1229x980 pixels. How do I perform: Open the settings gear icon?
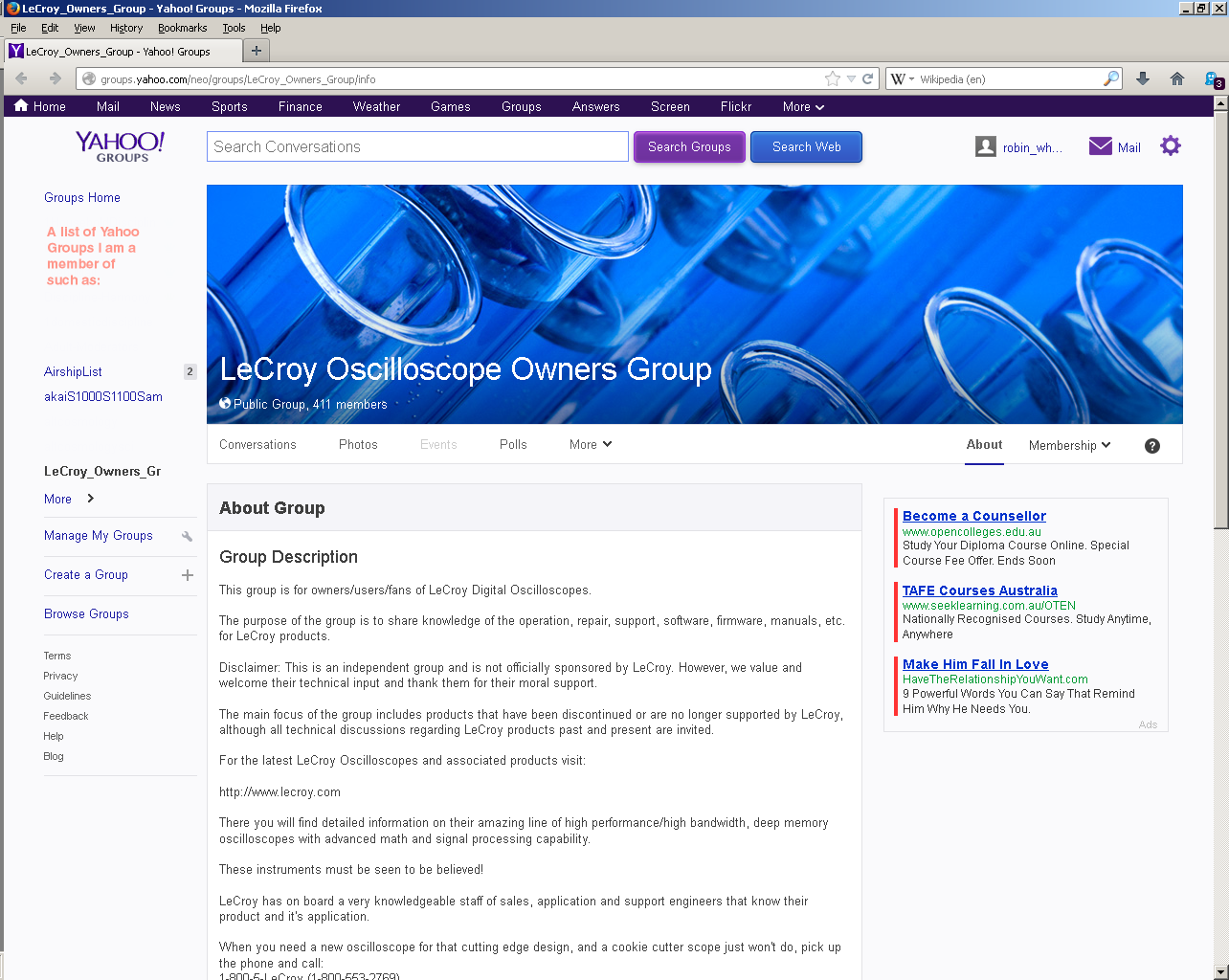[1171, 146]
